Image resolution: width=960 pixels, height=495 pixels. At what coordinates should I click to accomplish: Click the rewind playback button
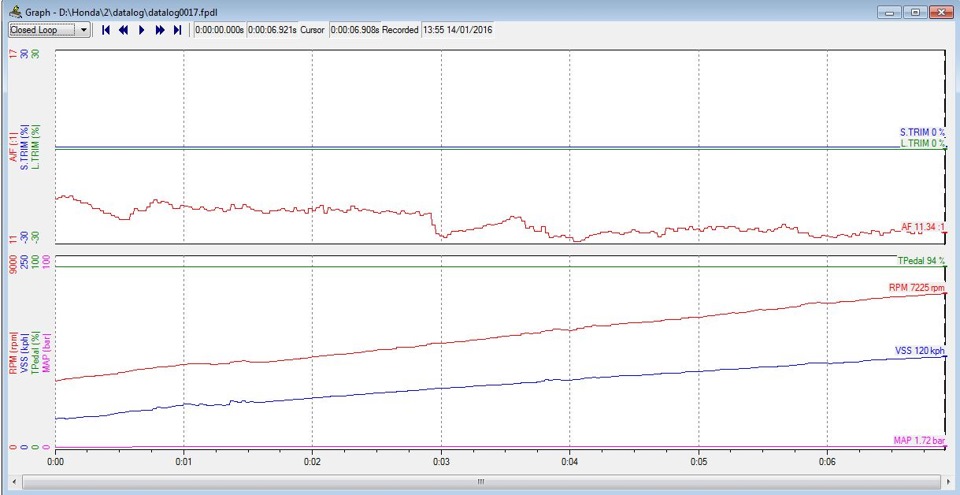pyautogui.click(x=124, y=29)
